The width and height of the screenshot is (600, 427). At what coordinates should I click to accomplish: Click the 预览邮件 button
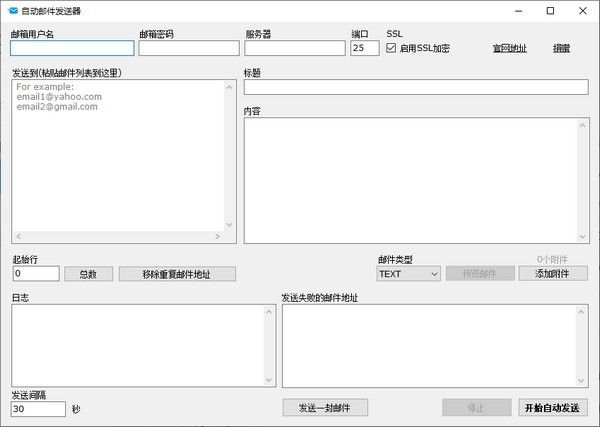(480, 274)
